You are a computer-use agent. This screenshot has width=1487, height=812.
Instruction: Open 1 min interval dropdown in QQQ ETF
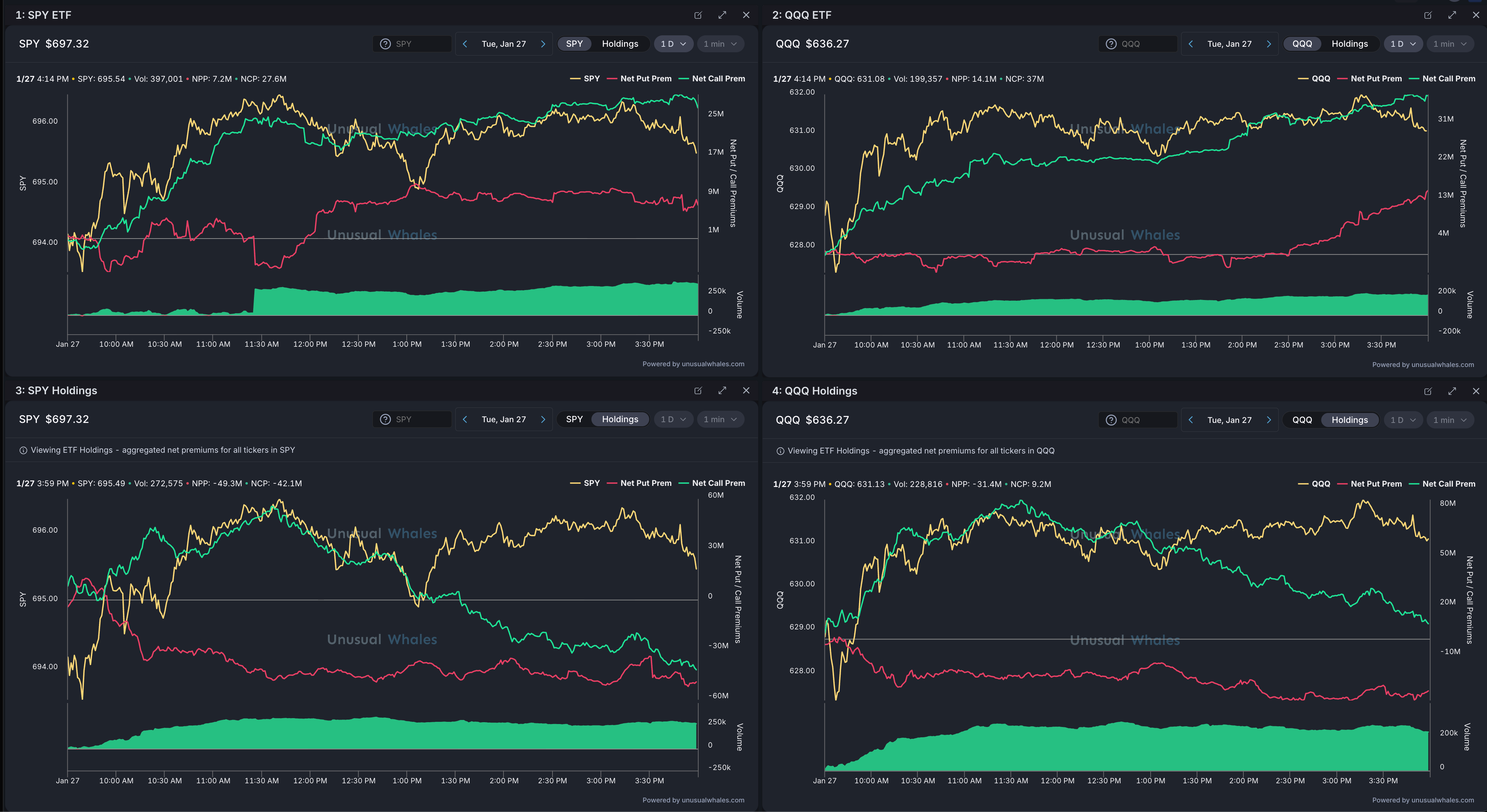coord(1449,44)
